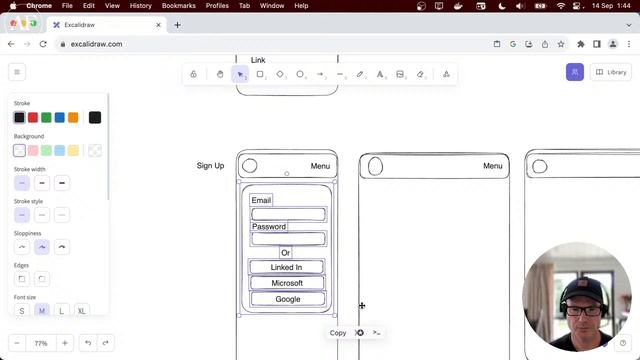
Task: Pick pink background color
Action: click(33, 151)
